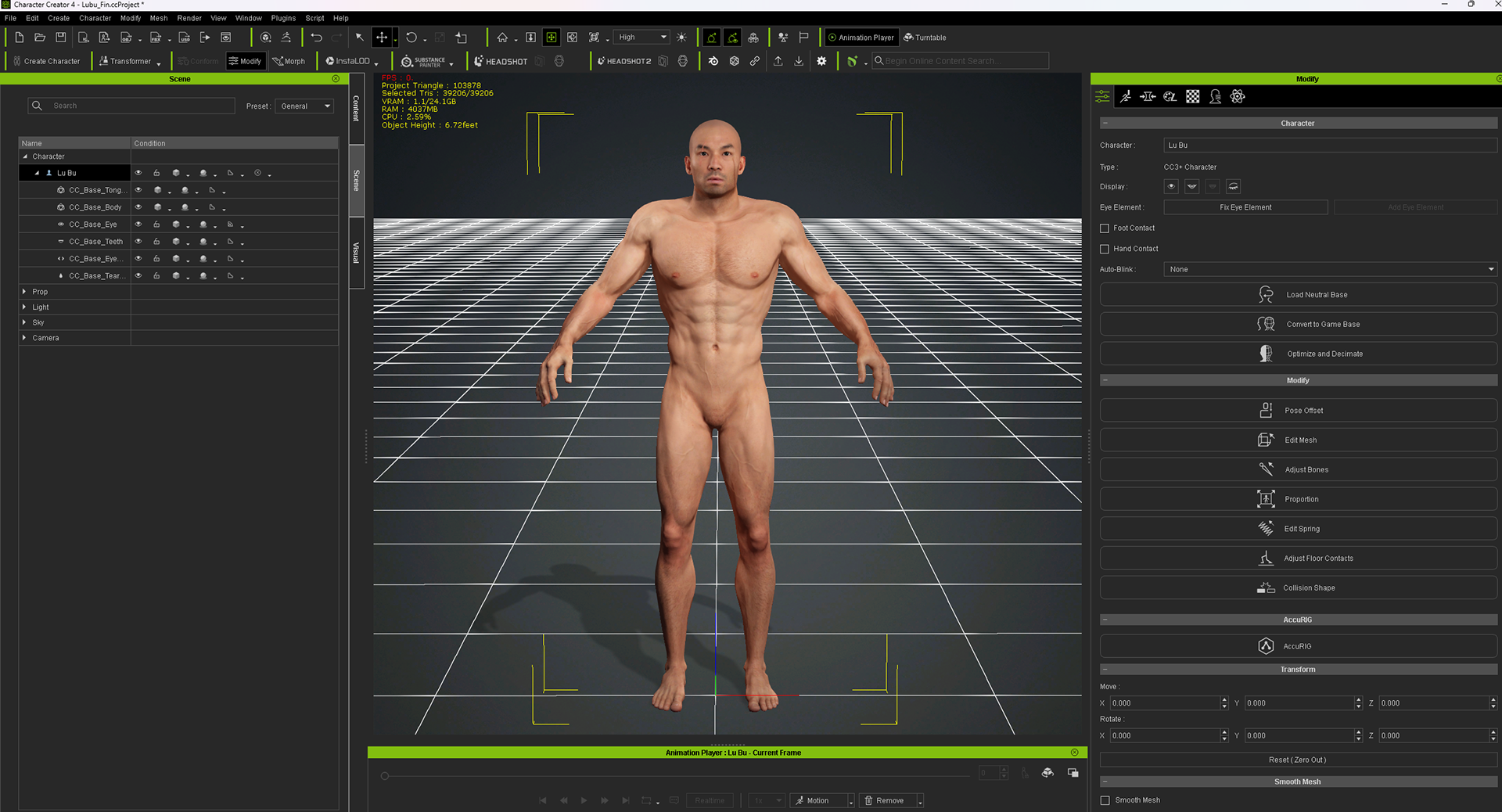Expand the Prop tree node
Viewport: 1502px width, 812px height.
pos(24,292)
